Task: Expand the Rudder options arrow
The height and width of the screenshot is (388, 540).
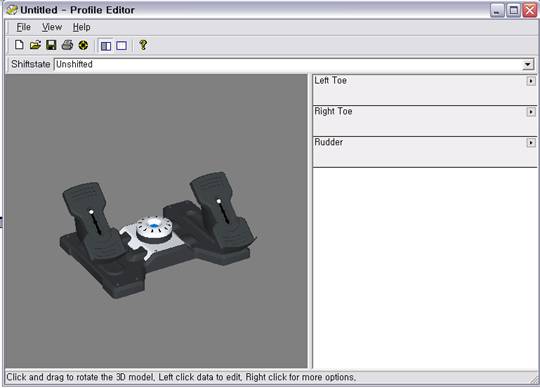Action: [x=531, y=143]
